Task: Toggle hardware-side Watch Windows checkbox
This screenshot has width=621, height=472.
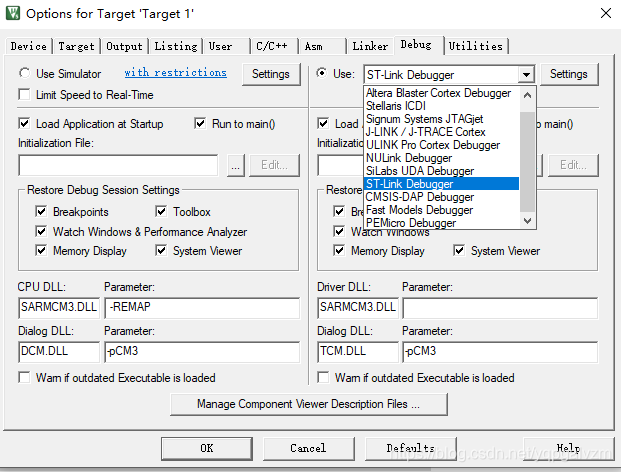Action: point(339,231)
